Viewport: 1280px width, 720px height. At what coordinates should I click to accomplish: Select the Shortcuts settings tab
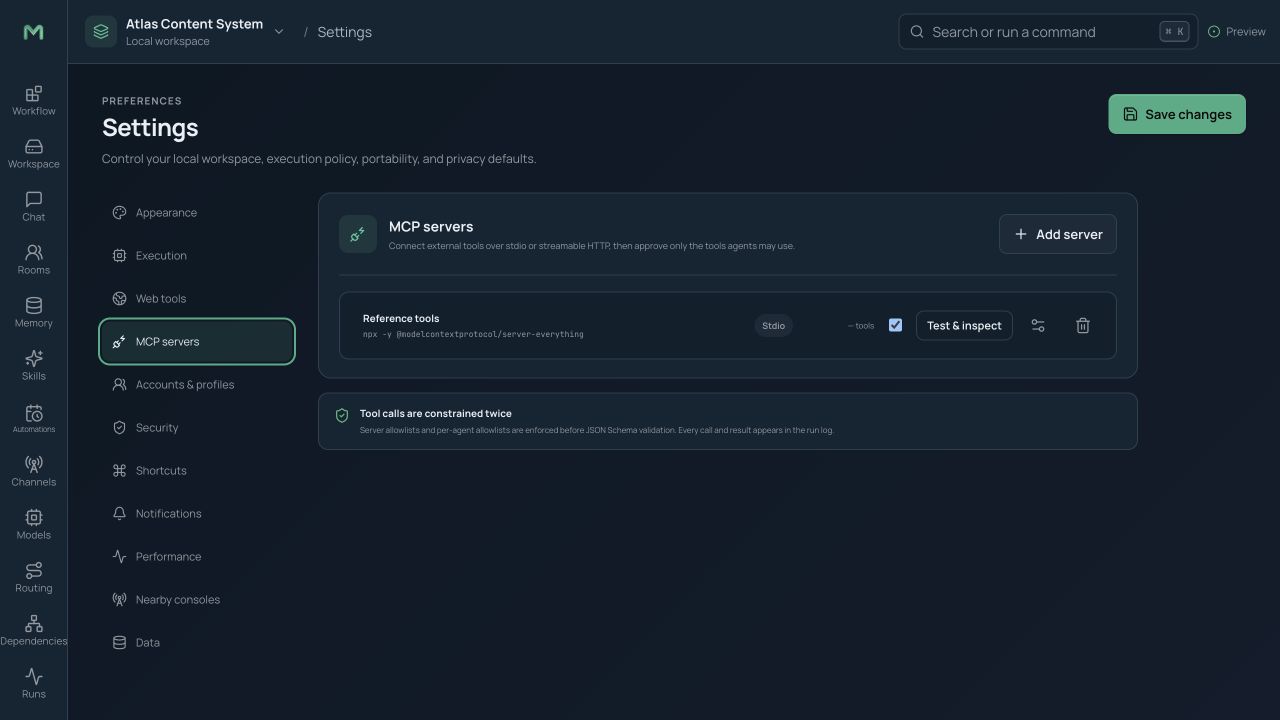(197, 471)
